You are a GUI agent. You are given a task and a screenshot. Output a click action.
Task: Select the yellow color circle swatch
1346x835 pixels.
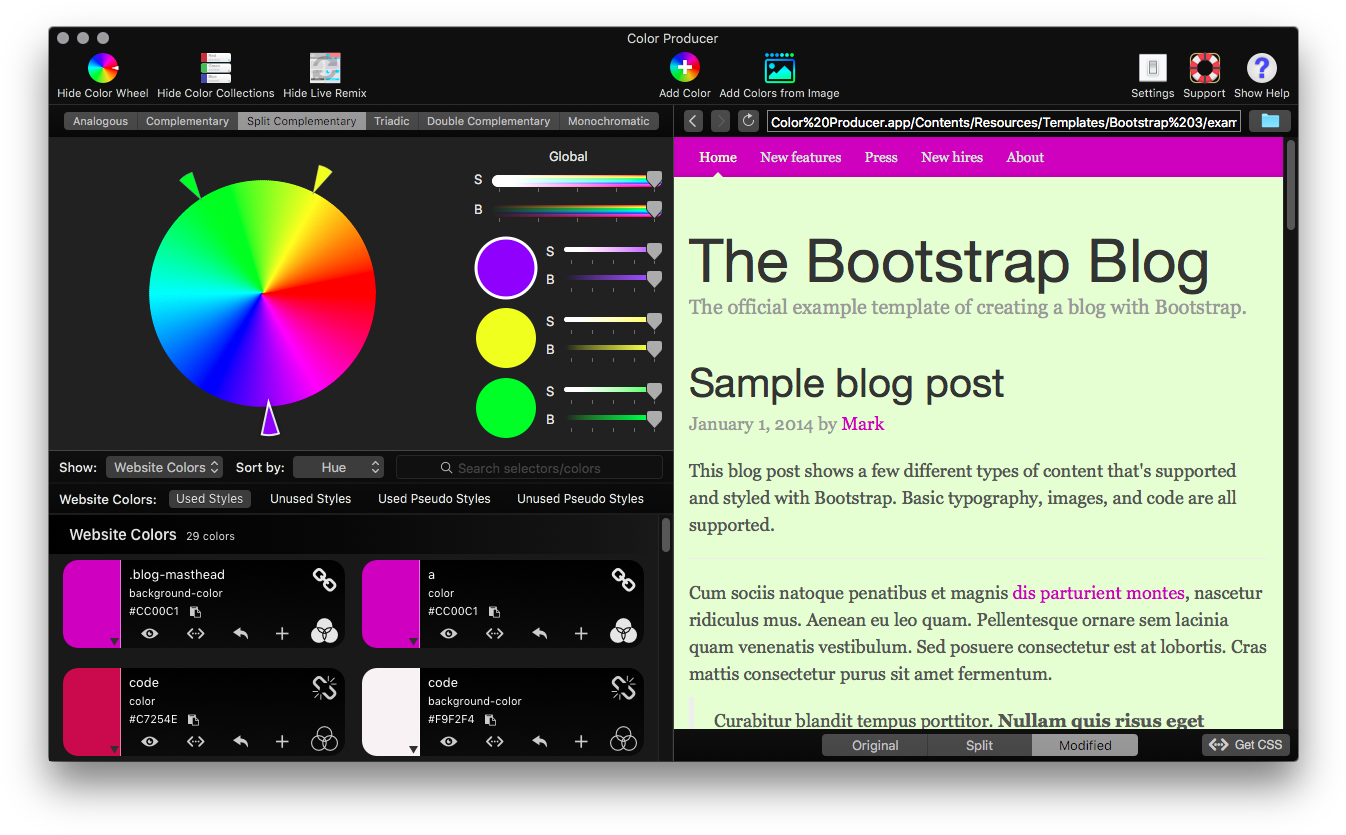[x=506, y=338]
